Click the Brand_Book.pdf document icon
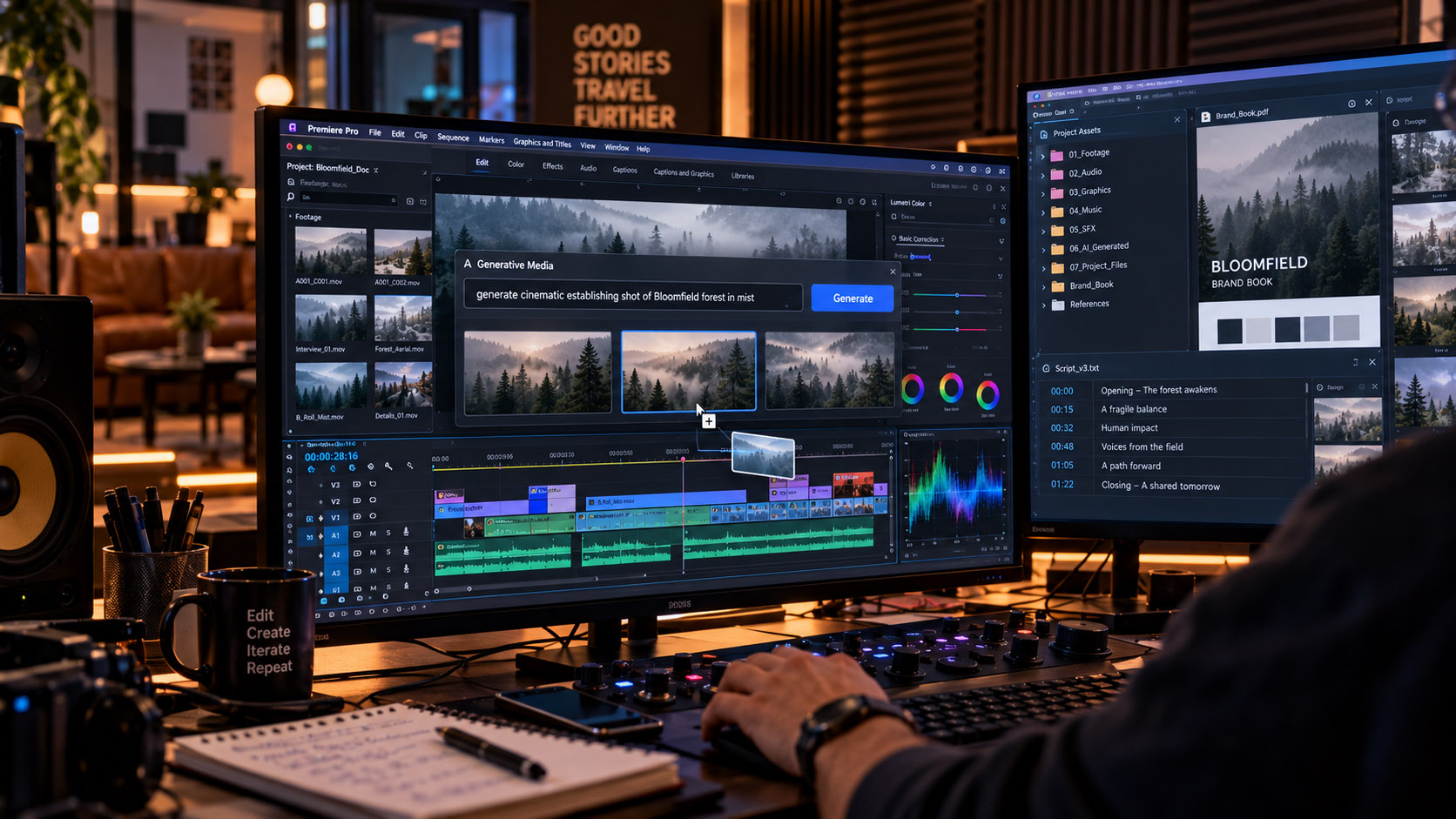This screenshot has width=1456, height=819. click(x=1206, y=117)
